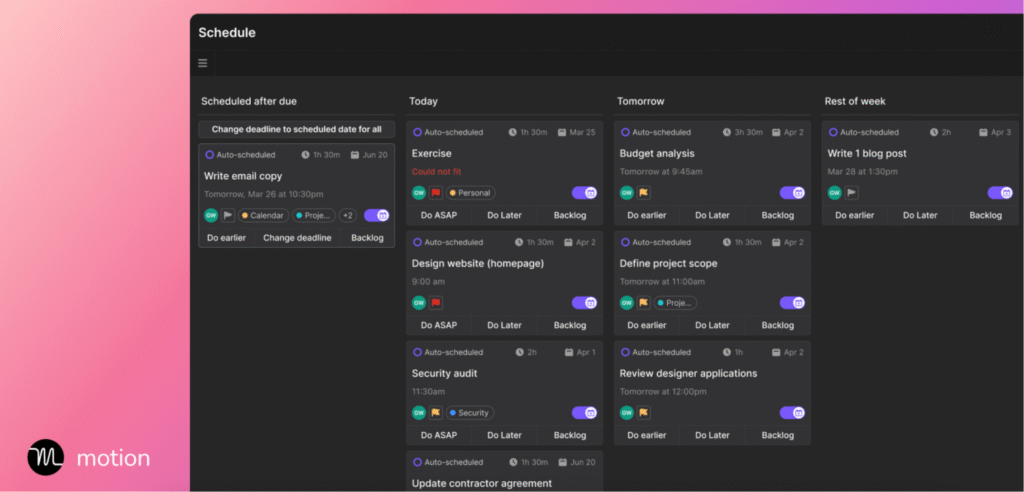Viewport: 1024px width, 492px height.
Task: Open the Personal label on Exercise task
Action: coord(470,193)
